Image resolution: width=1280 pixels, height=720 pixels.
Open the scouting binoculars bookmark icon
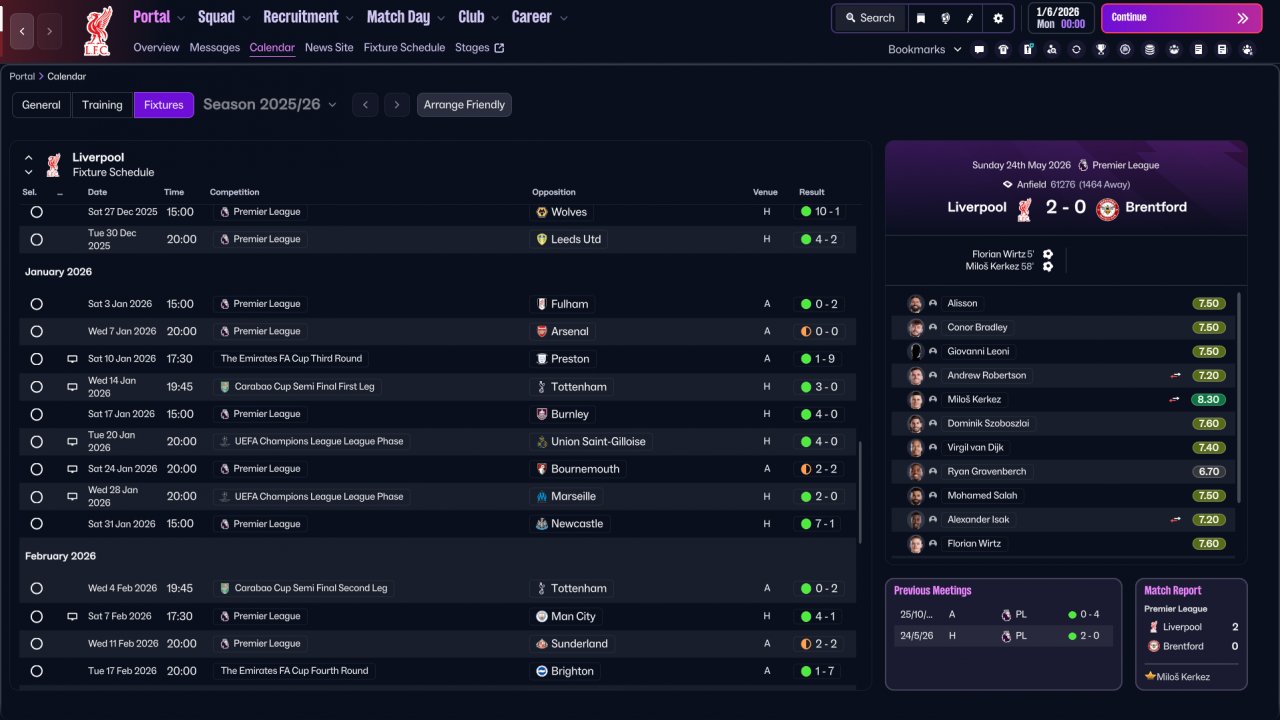point(1052,49)
